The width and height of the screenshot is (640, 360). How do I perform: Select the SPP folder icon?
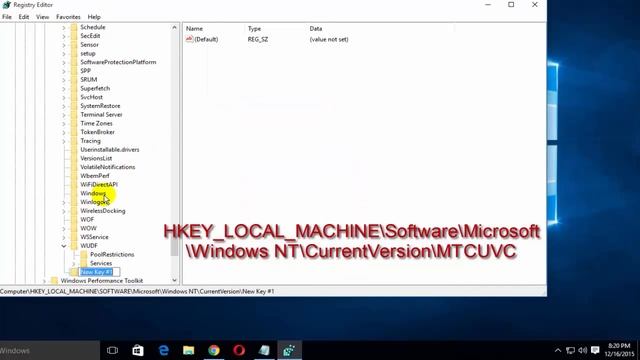pos(74,71)
